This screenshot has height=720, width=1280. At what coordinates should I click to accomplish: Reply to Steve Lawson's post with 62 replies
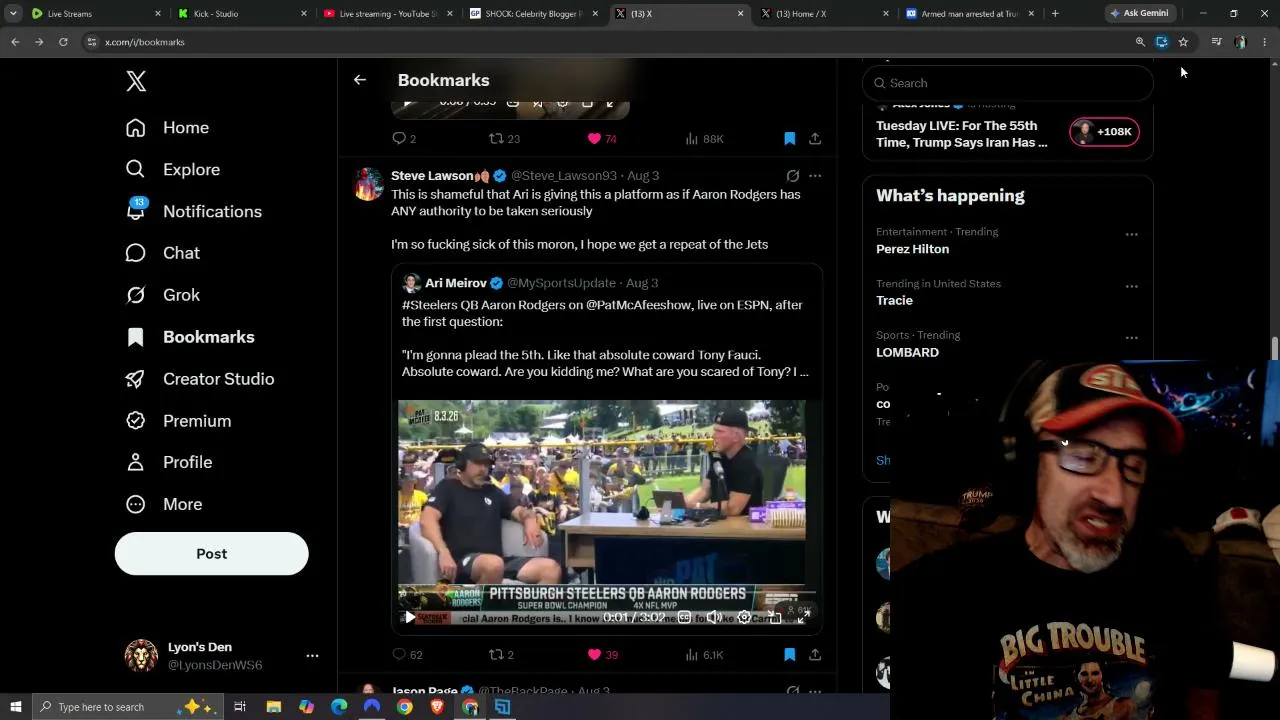pyautogui.click(x=407, y=655)
